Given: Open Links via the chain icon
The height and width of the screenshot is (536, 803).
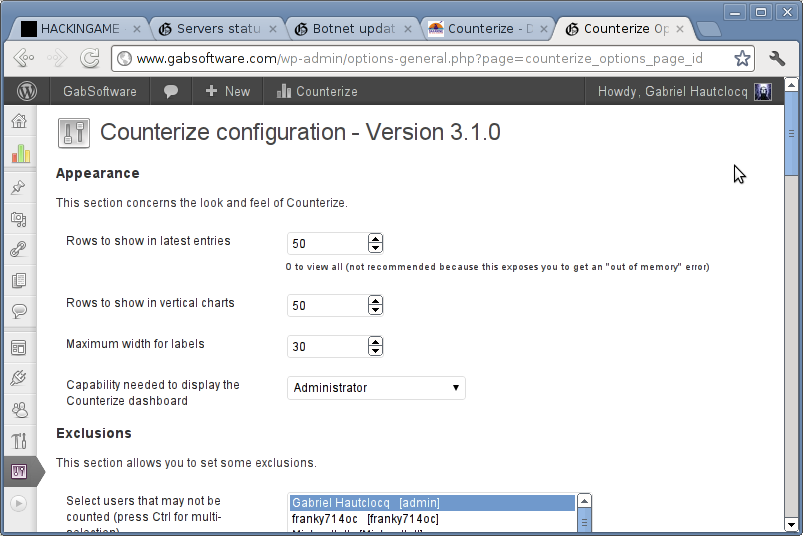Looking at the screenshot, I should 19,250.
